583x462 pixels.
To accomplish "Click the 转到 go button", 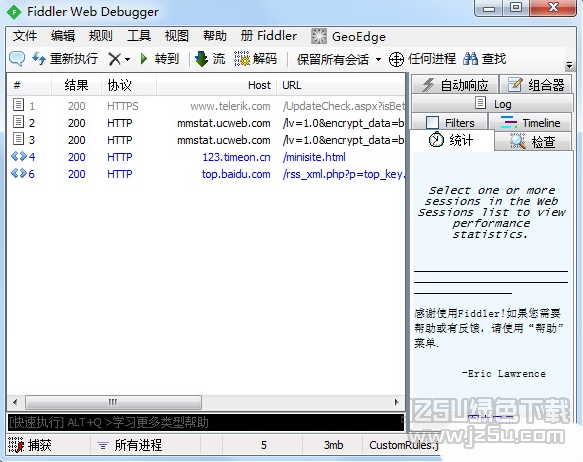I will tap(160, 59).
